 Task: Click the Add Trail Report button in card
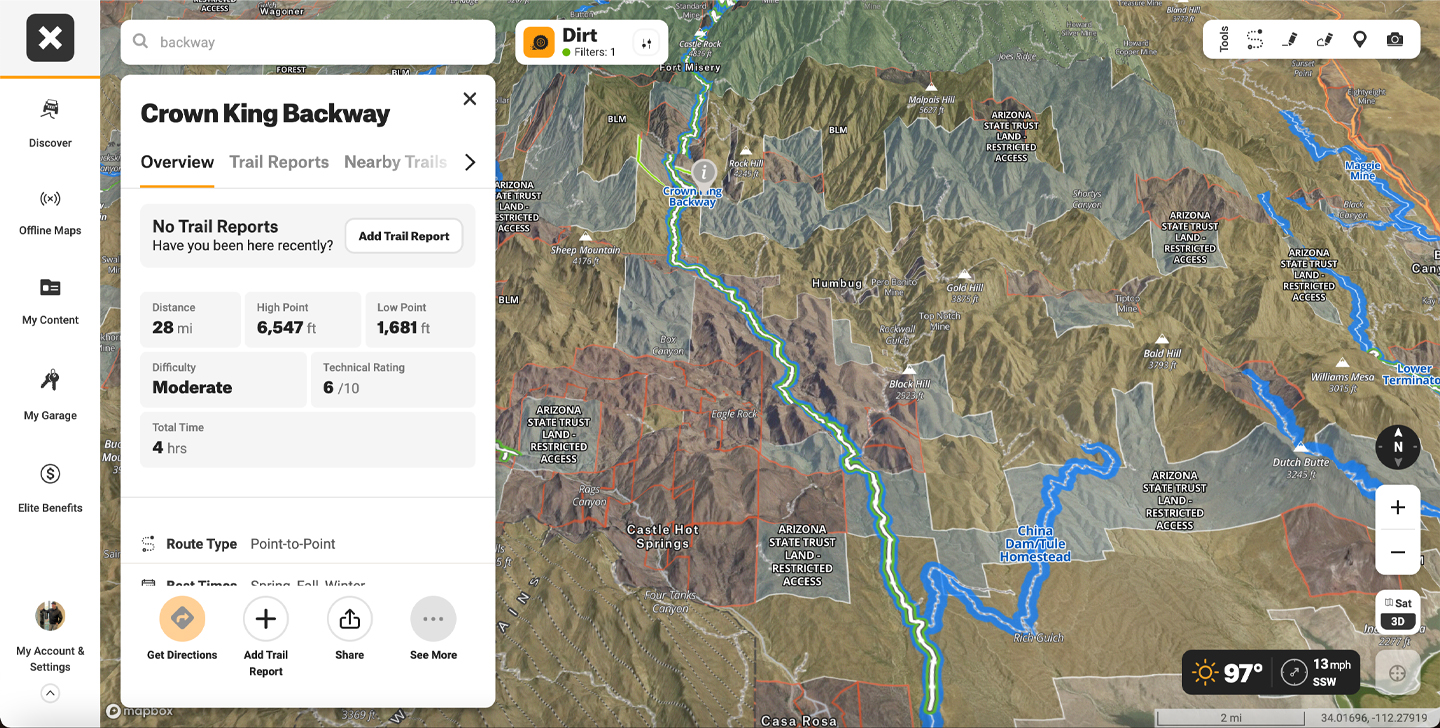click(404, 236)
